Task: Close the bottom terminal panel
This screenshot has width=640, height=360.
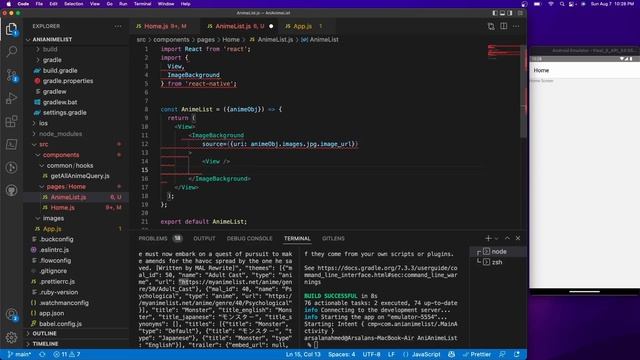Action: 518,238
